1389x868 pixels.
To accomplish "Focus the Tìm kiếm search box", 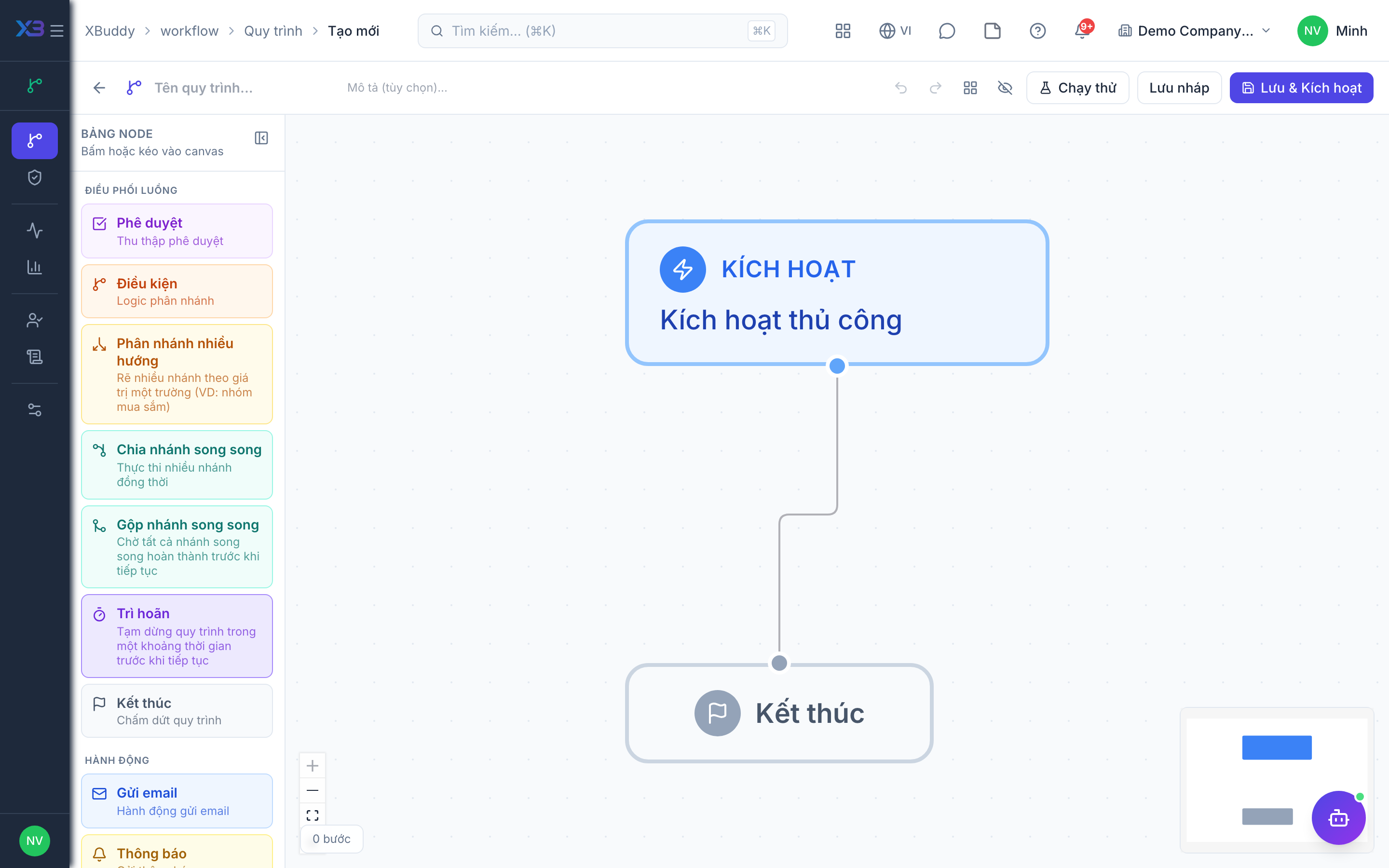I will click(602, 30).
